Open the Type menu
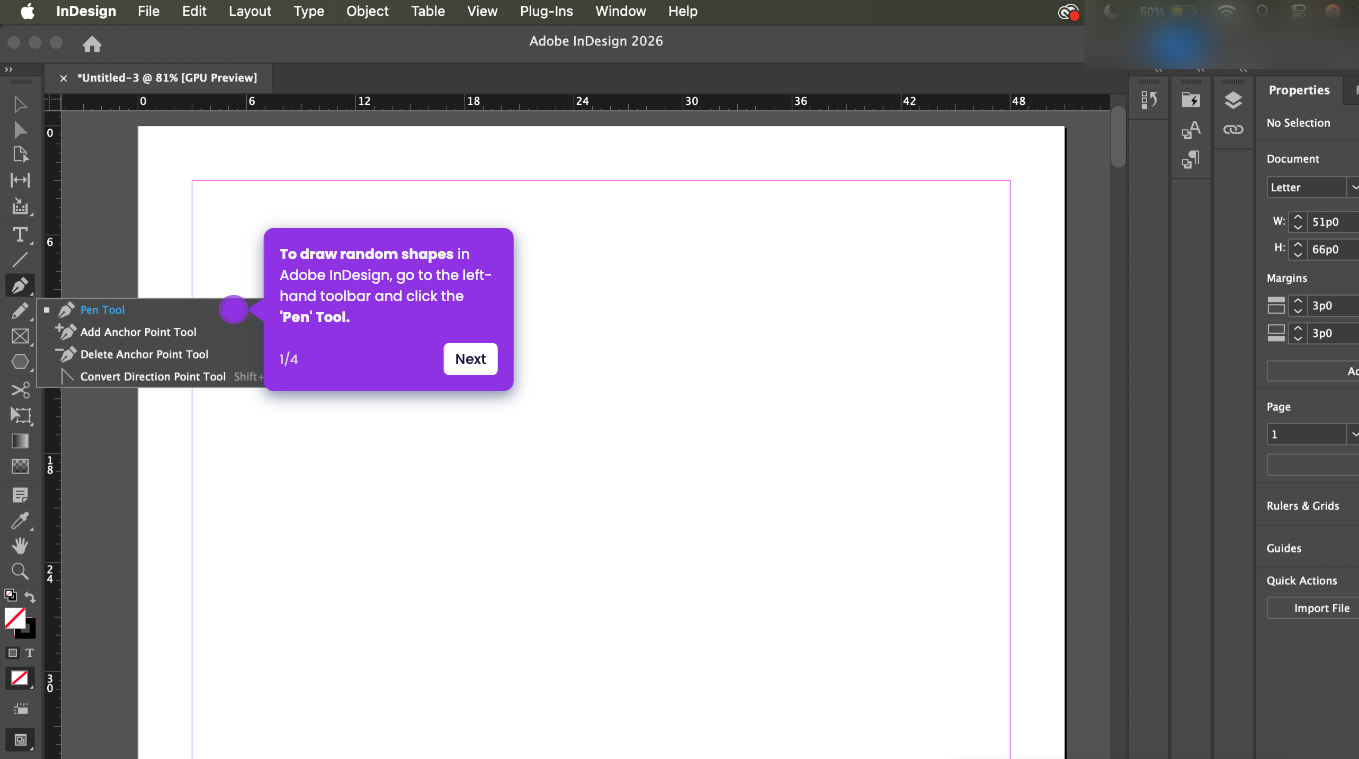The image size is (1359, 759). click(309, 11)
